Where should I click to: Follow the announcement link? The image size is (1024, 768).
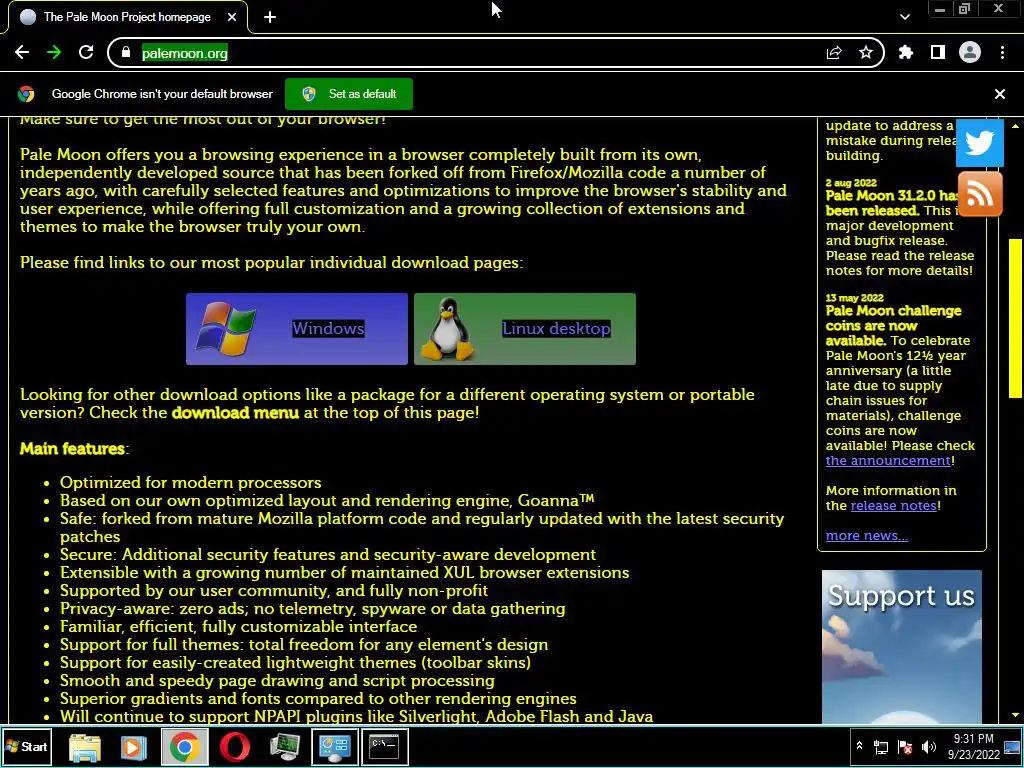click(888, 460)
